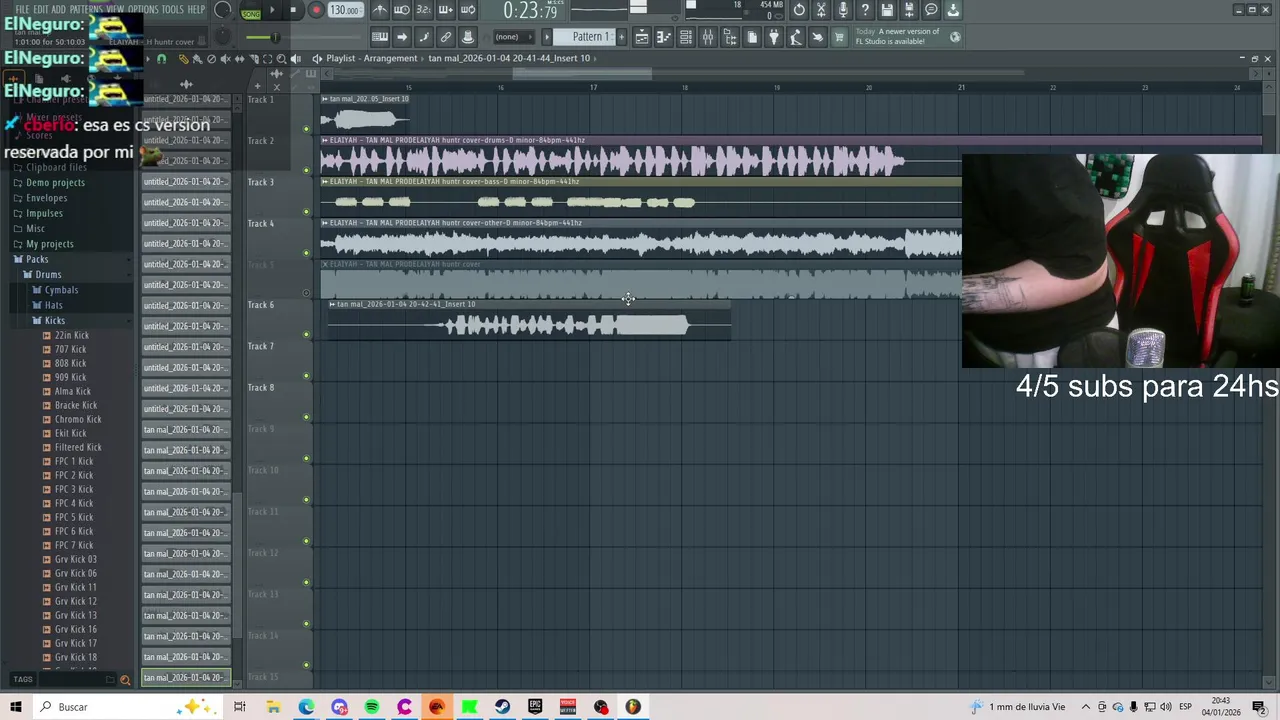Viewport: 1280px width, 720px height.
Task: Open the audio editor scissors icon
Action: click(x=821, y=10)
